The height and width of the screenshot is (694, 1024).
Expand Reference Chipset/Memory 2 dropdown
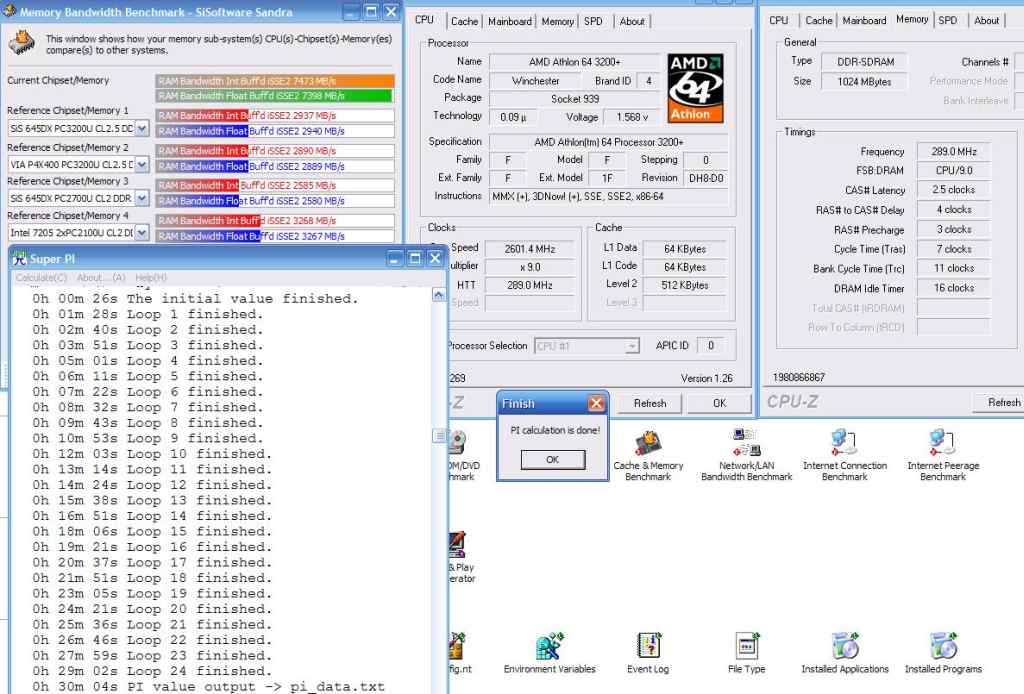[x=142, y=165]
